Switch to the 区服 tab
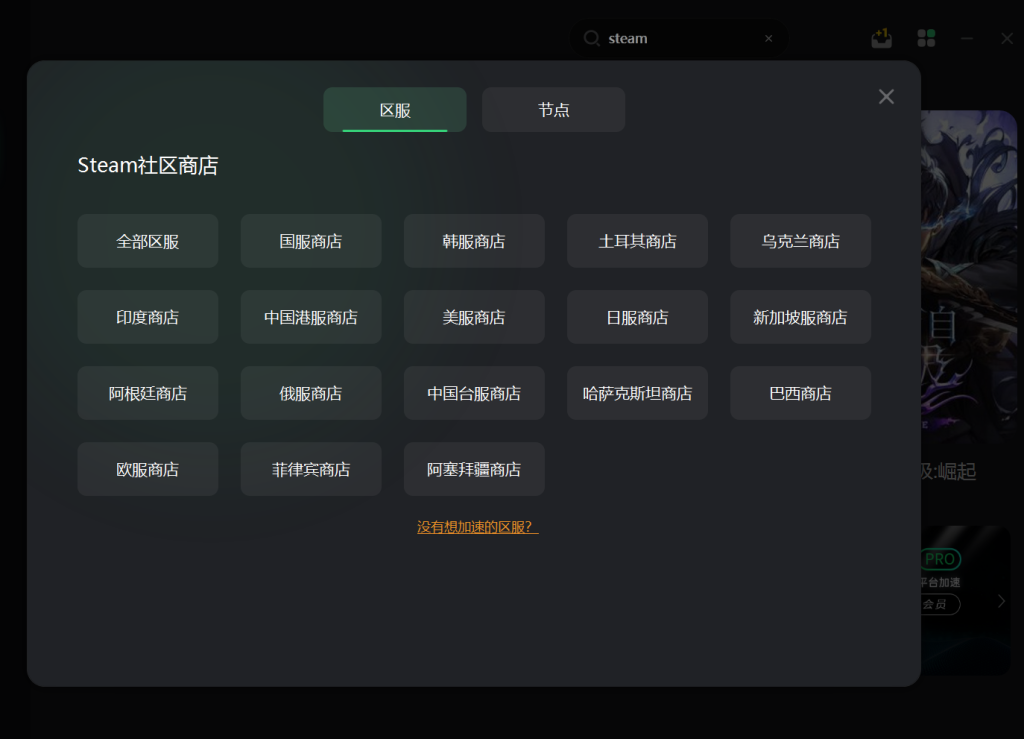The image size is (1024, 739). coord(395,110)
